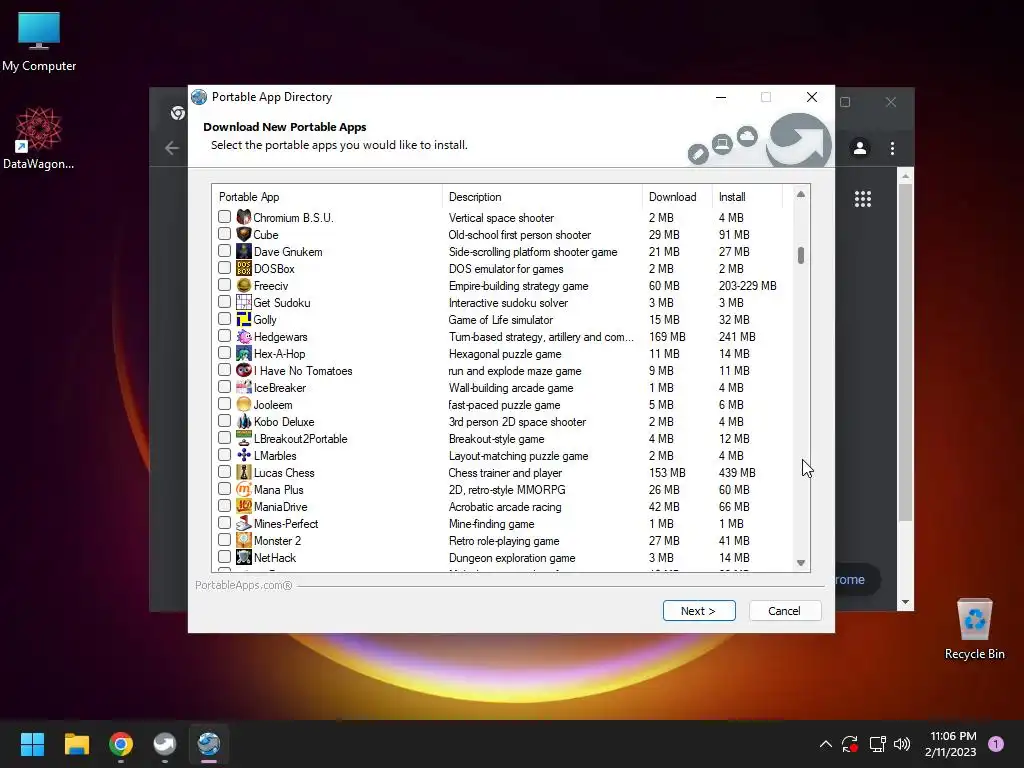The height and width of the screenshot is (768, 1024).
Task: Open Google Chrome from the taskbar
Action: point(121,744)
